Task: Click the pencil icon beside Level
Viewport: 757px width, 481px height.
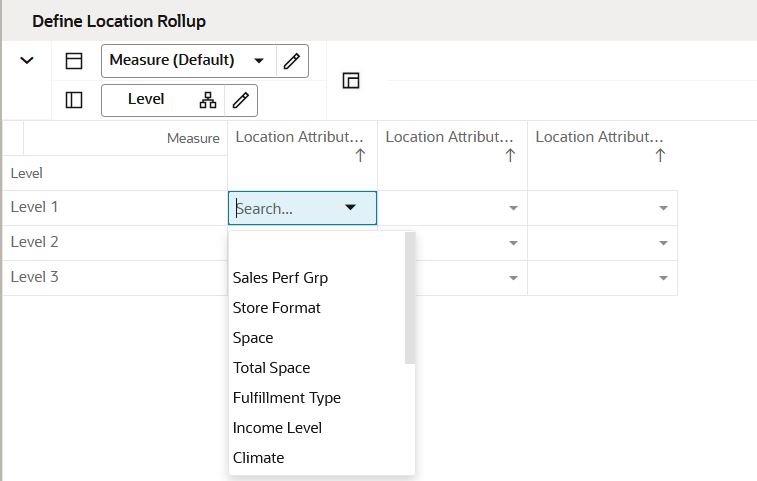Action: [240, 100]
